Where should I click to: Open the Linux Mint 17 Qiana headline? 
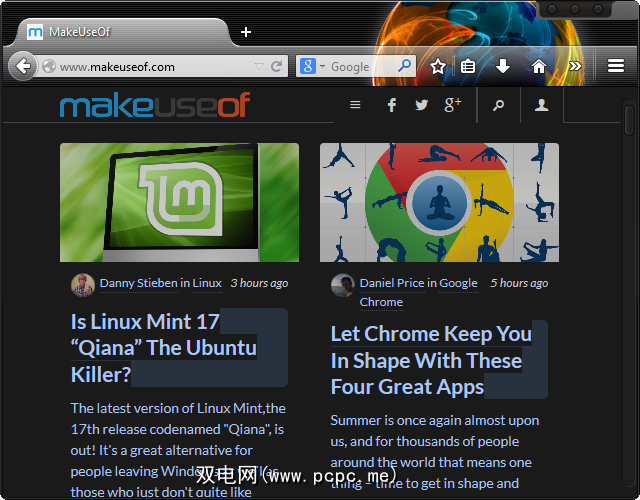(x=164, y=348)
